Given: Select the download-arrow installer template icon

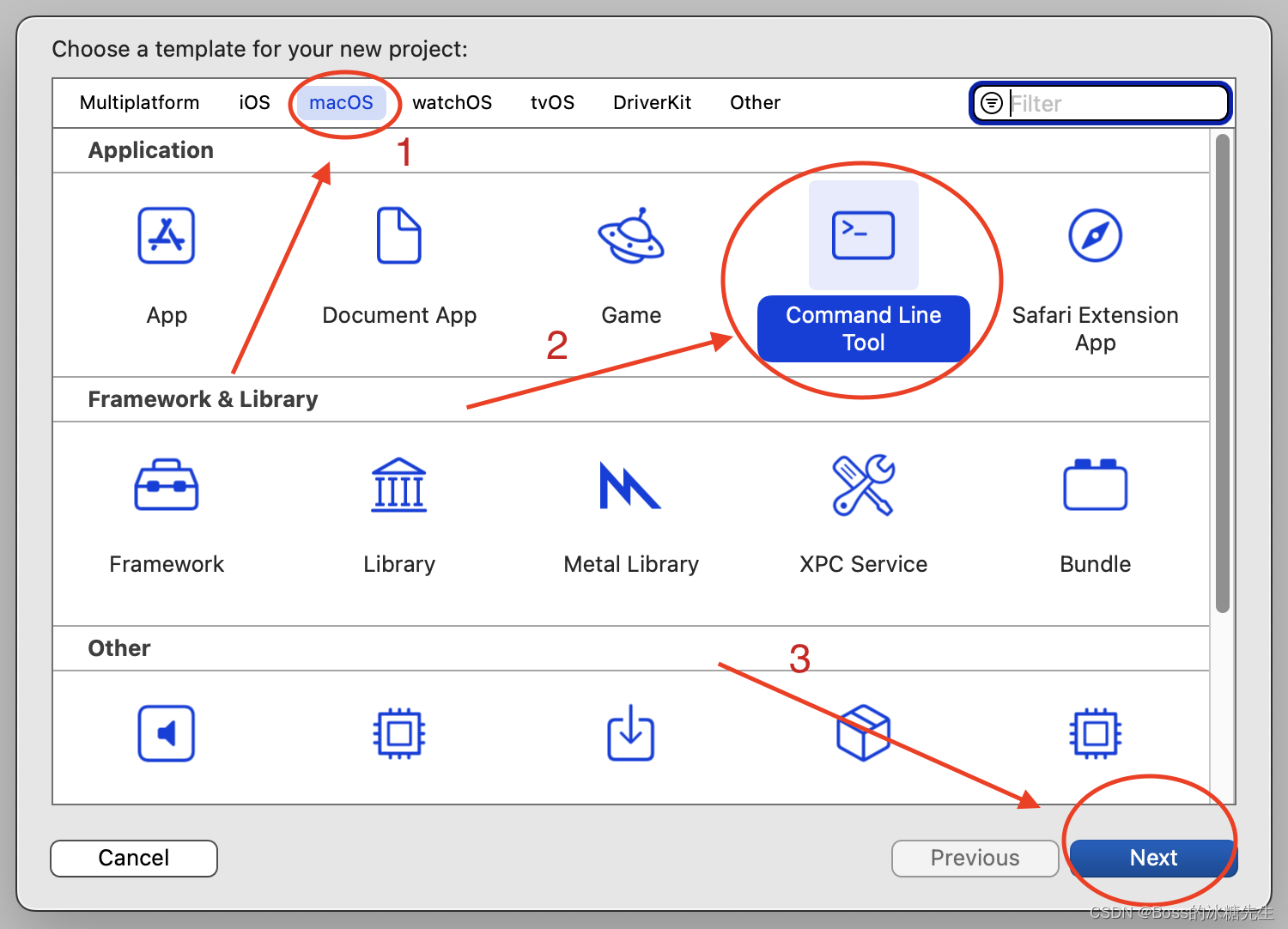Looking at the screenshot, I should coord(631,732).
